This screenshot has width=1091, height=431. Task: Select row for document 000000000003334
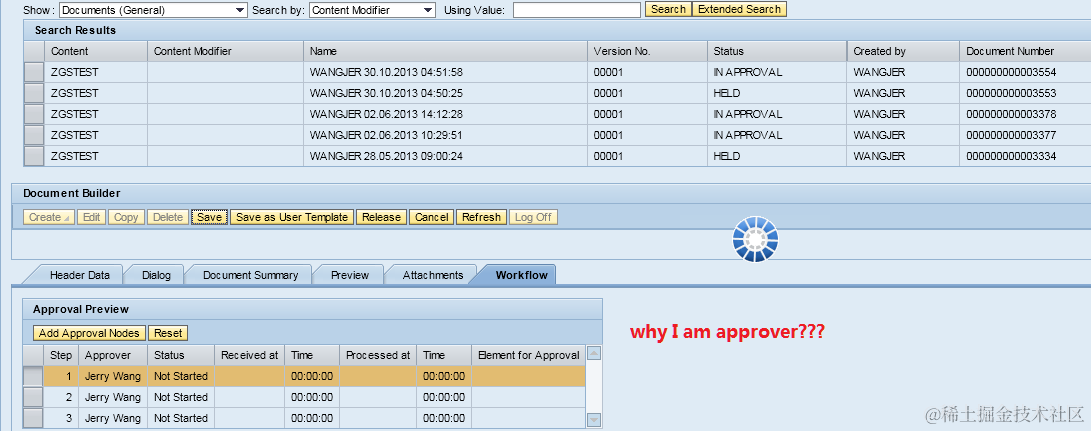point(34,156)
